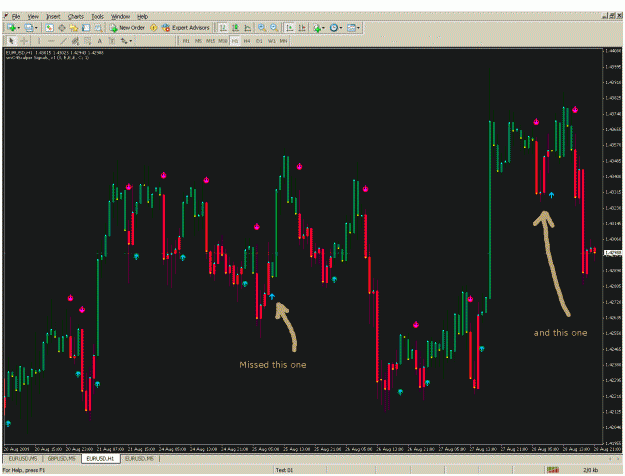Screen dimensions: 625x476
Task: Show the Market Watch window
Action: tap(49, 28)
